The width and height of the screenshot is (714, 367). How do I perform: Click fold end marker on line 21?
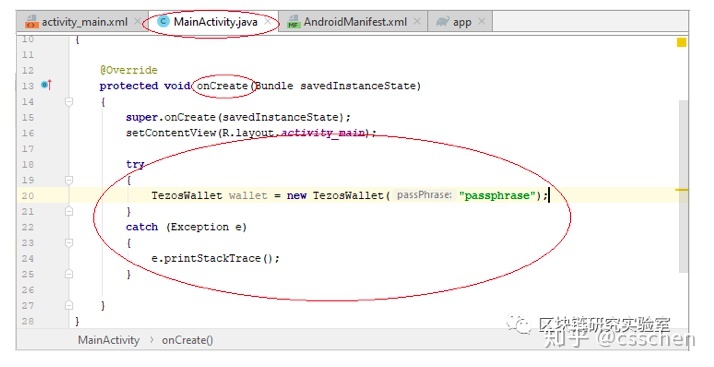pos(69,211)
